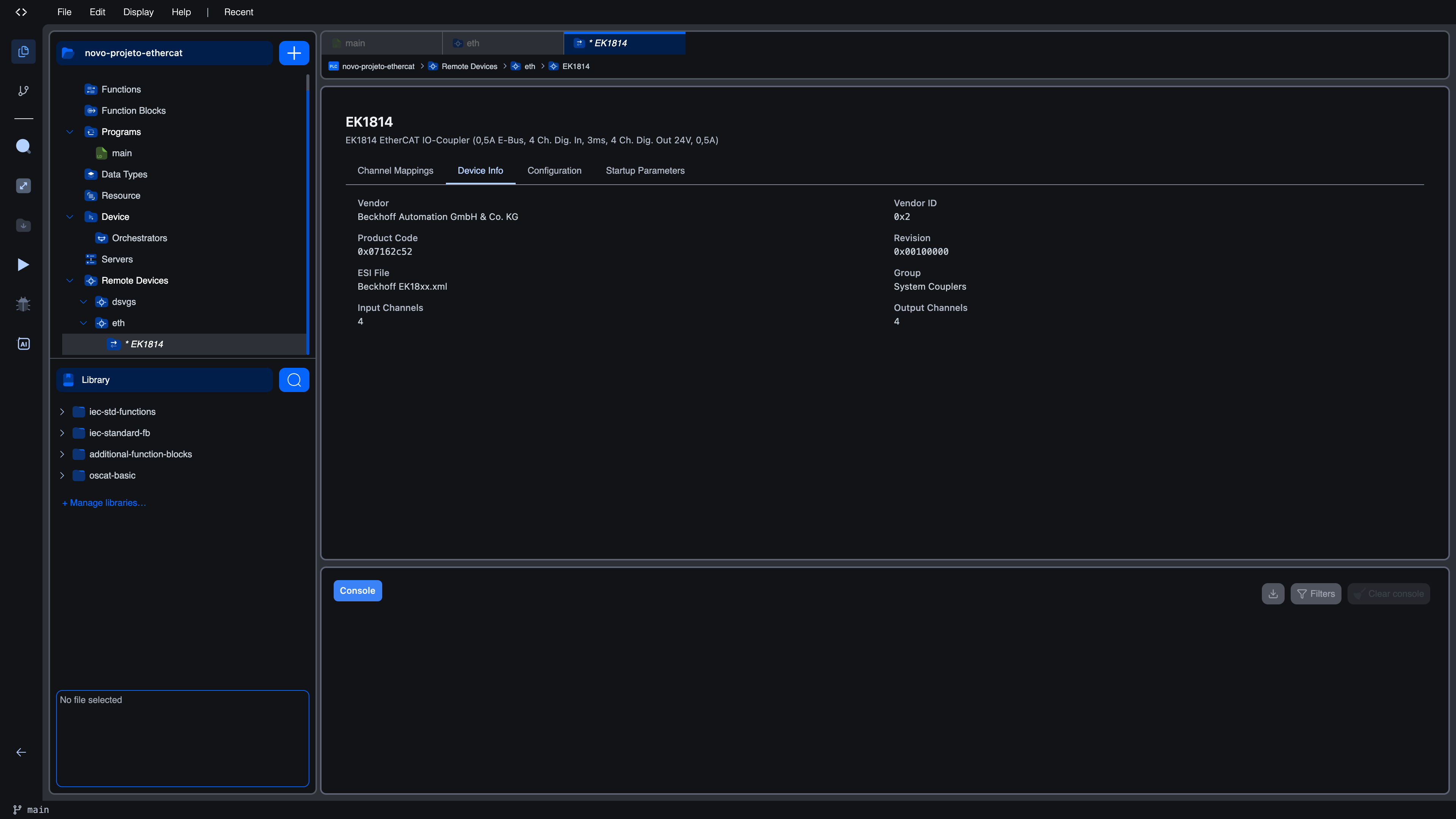
Task: Click the Servers icon in tree
Action: pos(91,259)
